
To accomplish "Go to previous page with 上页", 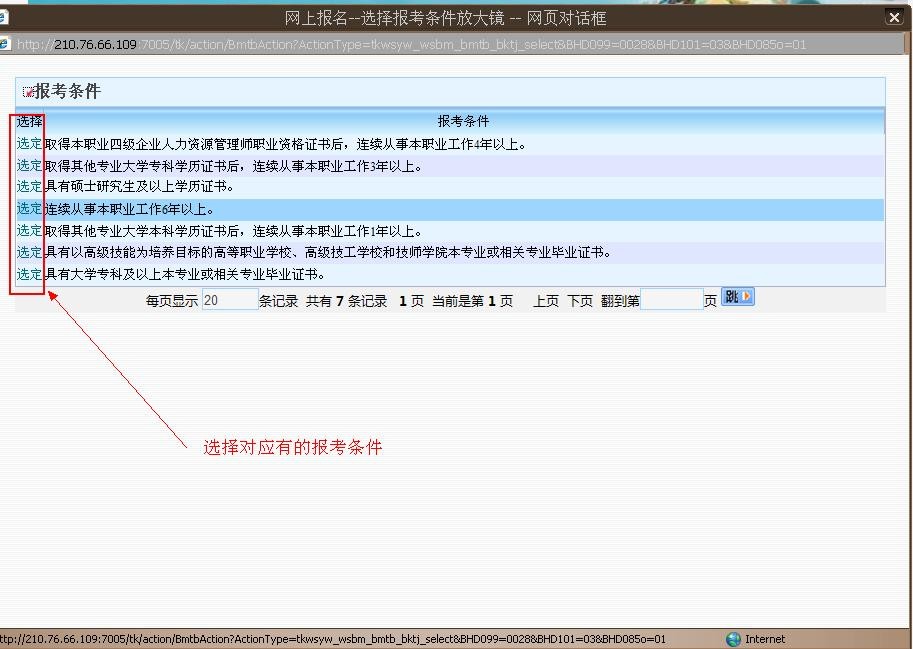I will [x=546, y=301].
